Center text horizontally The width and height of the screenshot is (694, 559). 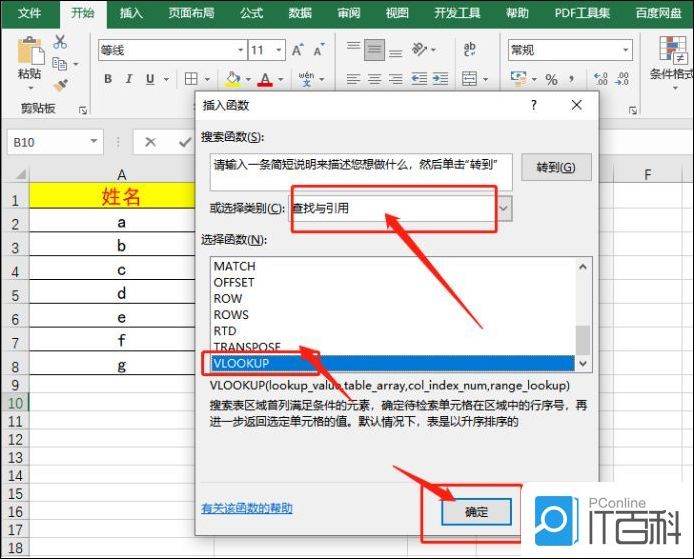click(374, 79)
